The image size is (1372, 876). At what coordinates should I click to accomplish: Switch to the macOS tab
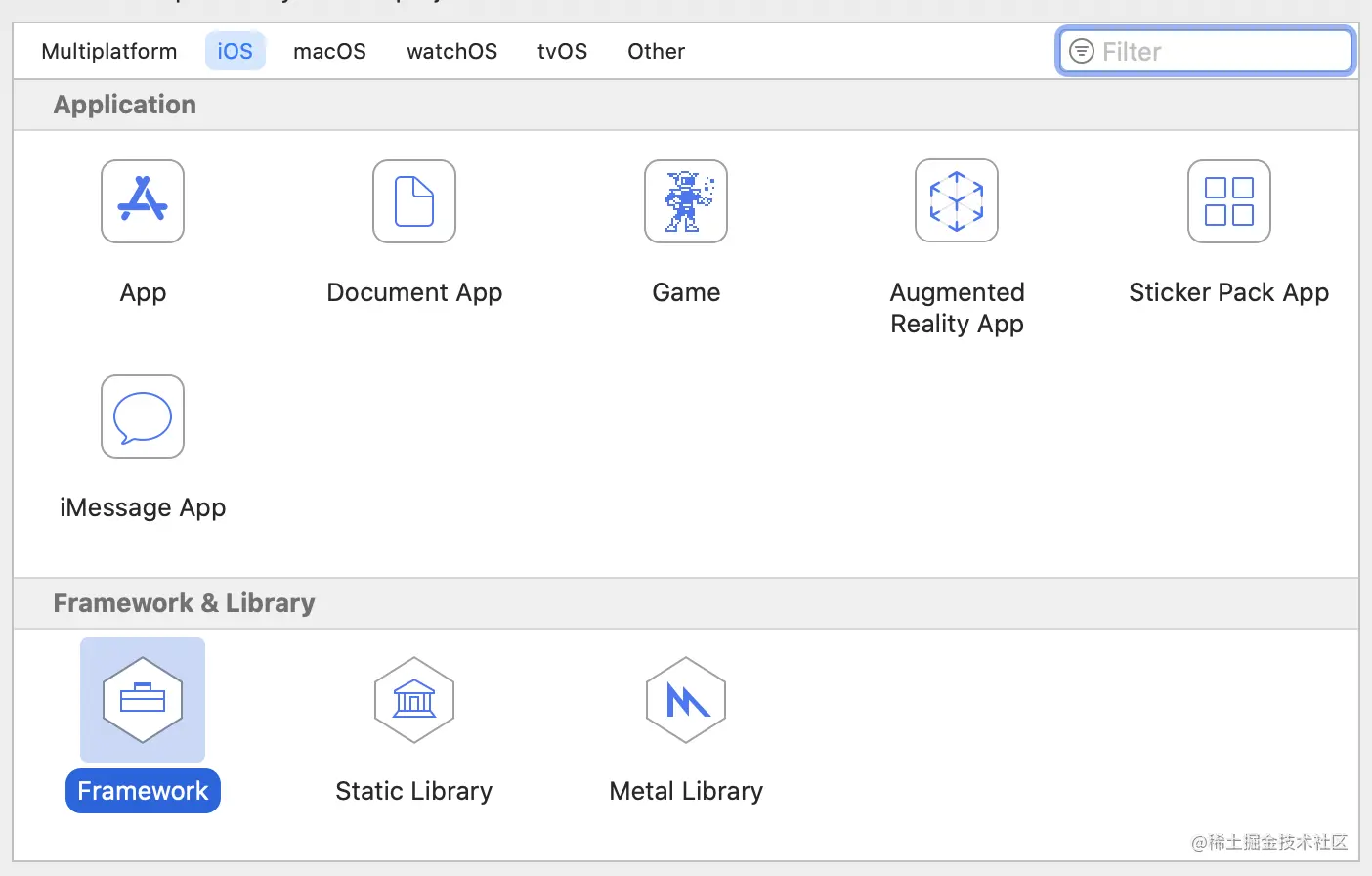pyautogui.click(x=329, y=51)
